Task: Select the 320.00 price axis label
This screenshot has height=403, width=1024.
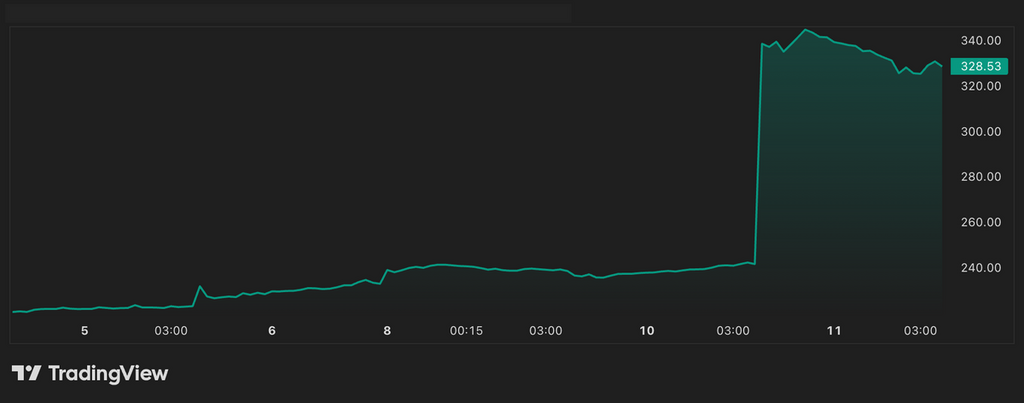Action: 980,86
